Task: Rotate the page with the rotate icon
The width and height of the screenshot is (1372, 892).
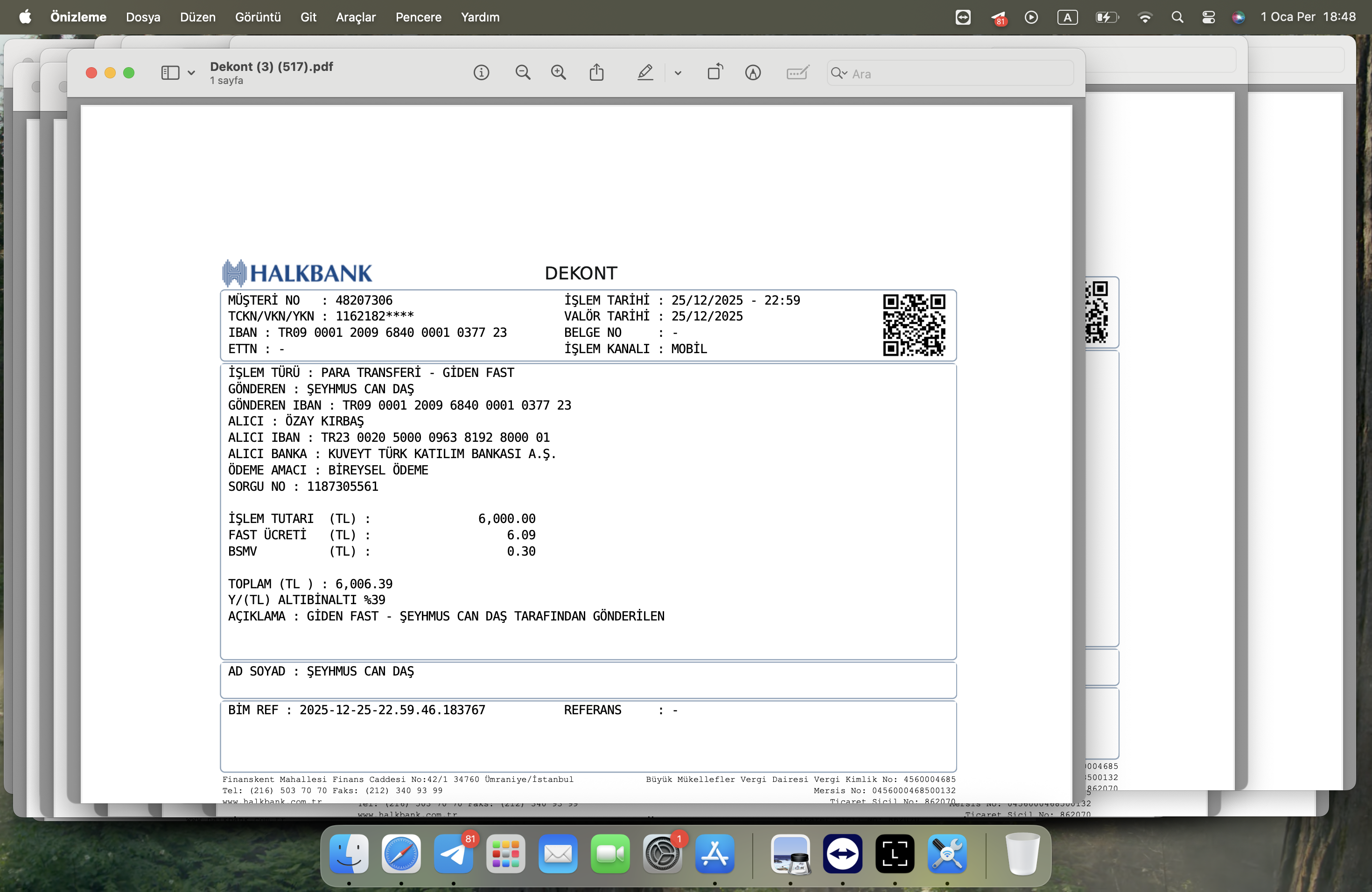Action: point(715,72)
